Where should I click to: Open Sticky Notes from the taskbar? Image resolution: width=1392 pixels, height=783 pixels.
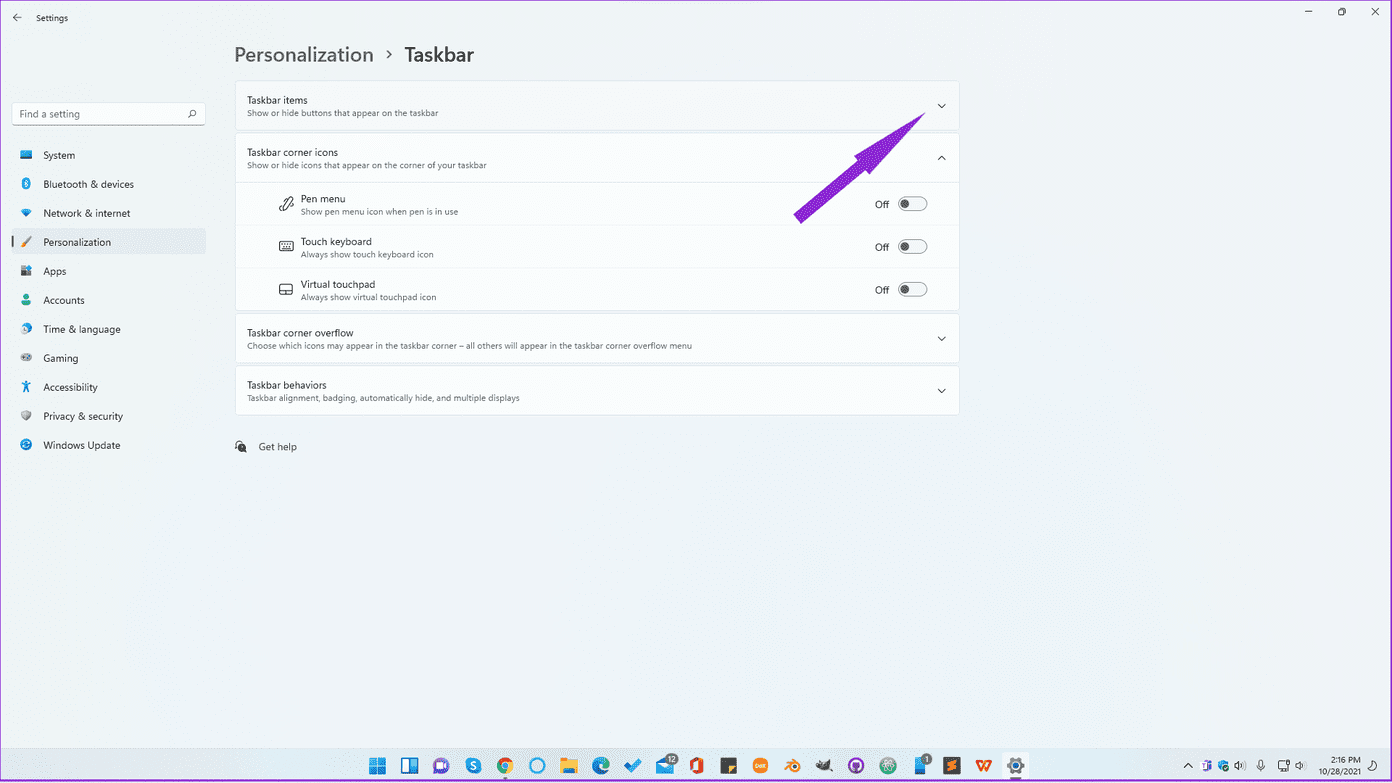(729, 766)
